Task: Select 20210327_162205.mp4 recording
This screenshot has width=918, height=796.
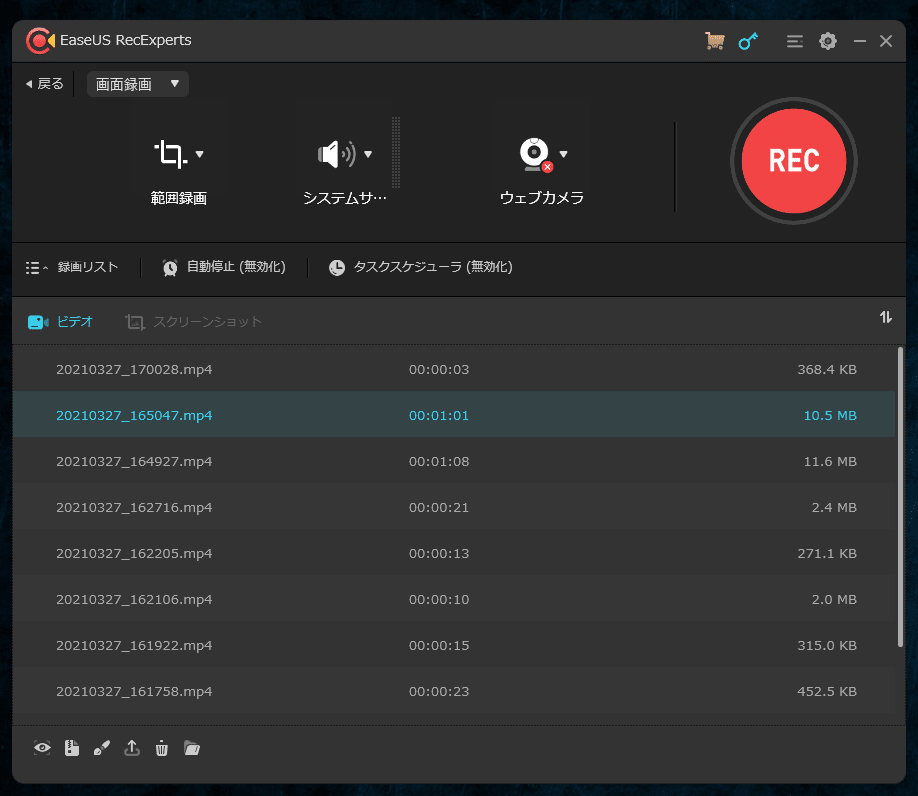Action: [454, 553]
